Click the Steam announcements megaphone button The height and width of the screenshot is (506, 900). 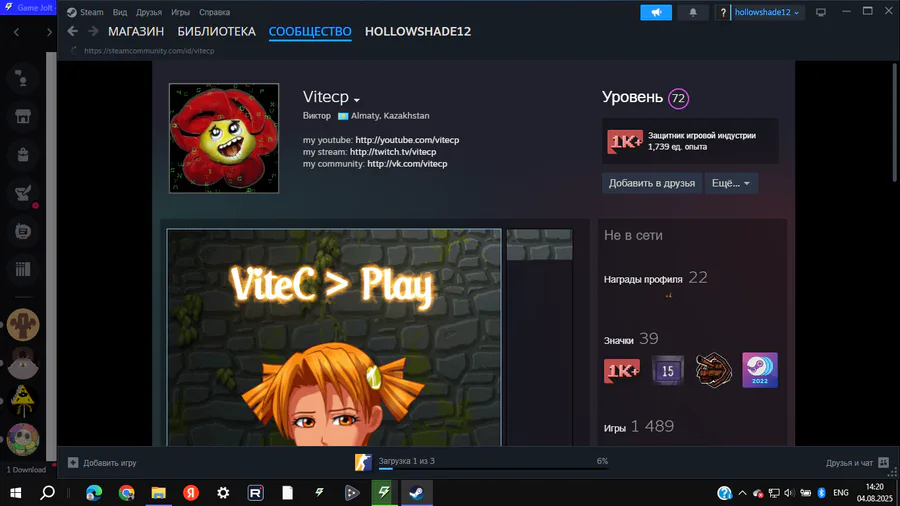click(x=655, y=12)
